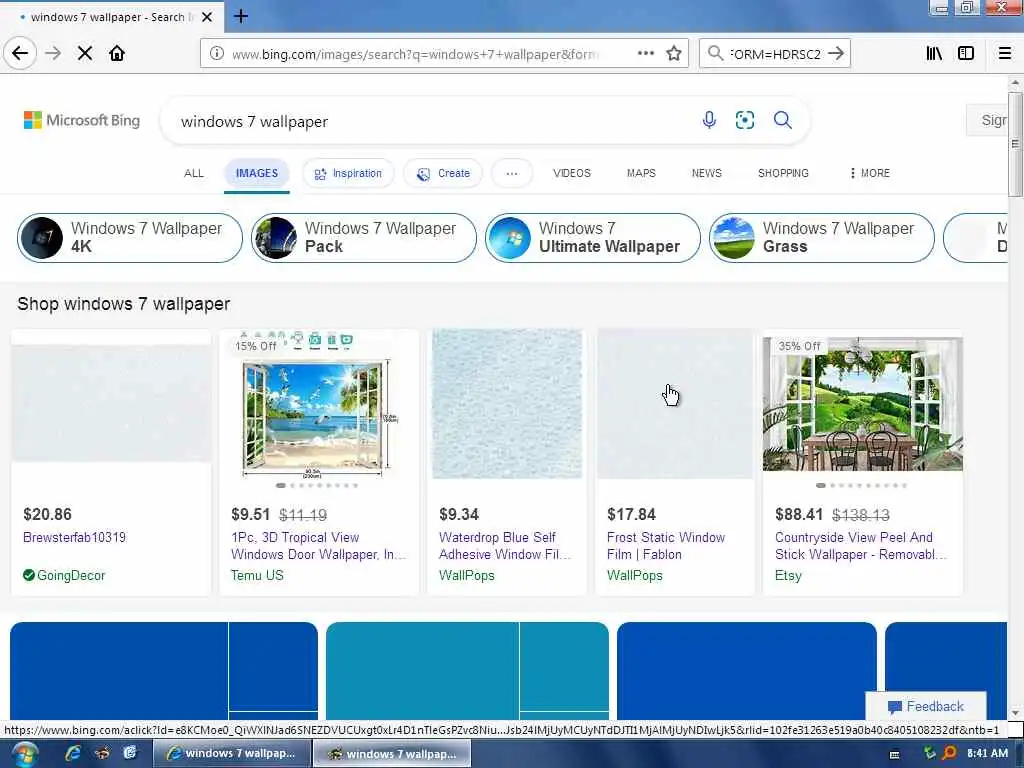Screen dimensions: 1024x768
Task: Go back with the browser back arrow
Action: (x=20, y=53)
